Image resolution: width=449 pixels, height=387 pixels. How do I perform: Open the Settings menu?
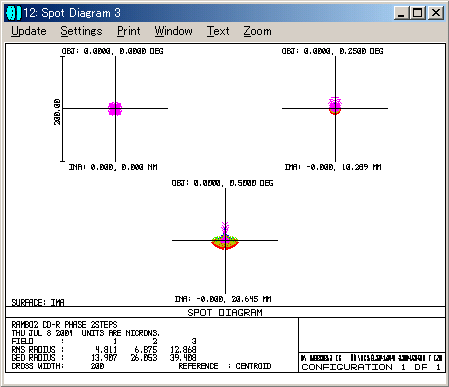click(x=81, y=31)
